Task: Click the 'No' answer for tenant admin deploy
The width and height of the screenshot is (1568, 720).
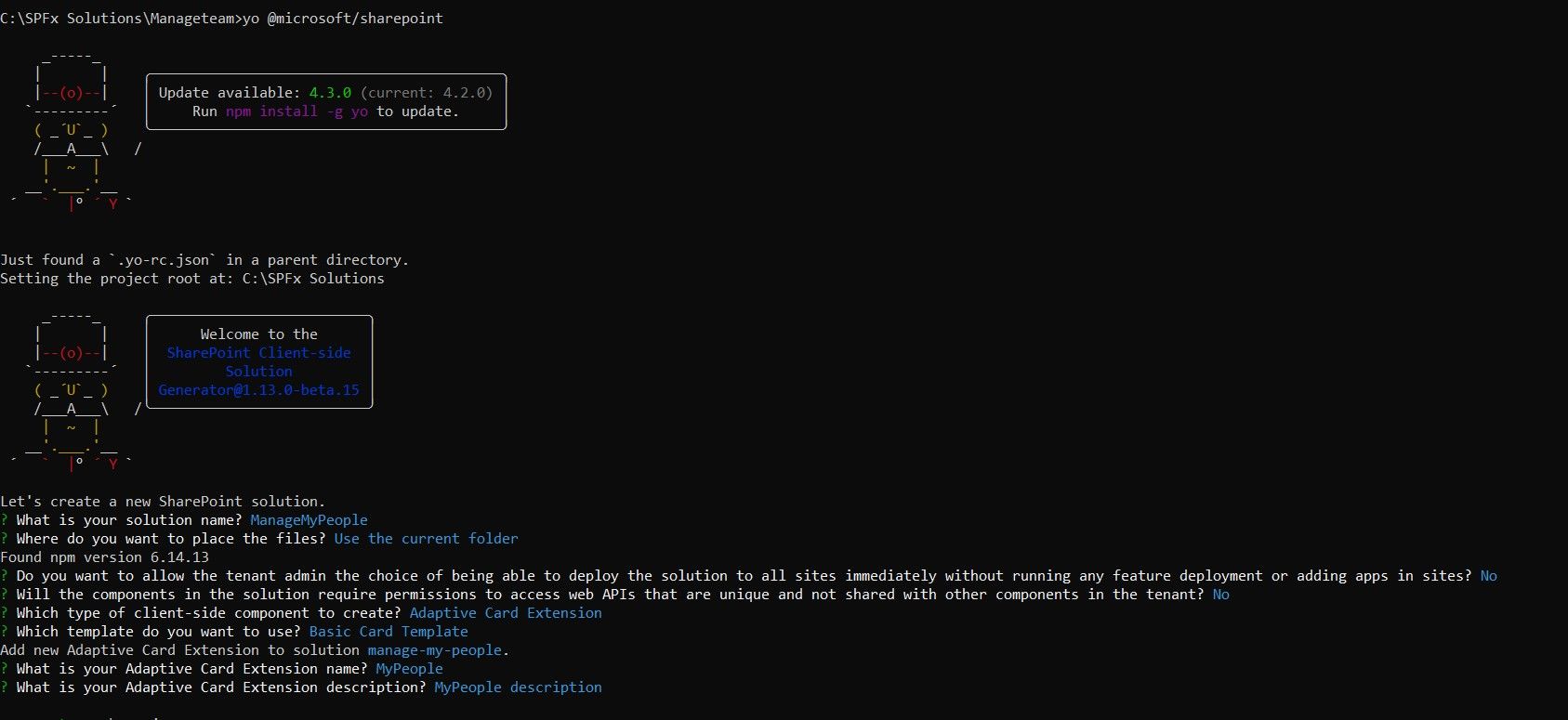Action: pyautogui.click(x=1488, y=576)
